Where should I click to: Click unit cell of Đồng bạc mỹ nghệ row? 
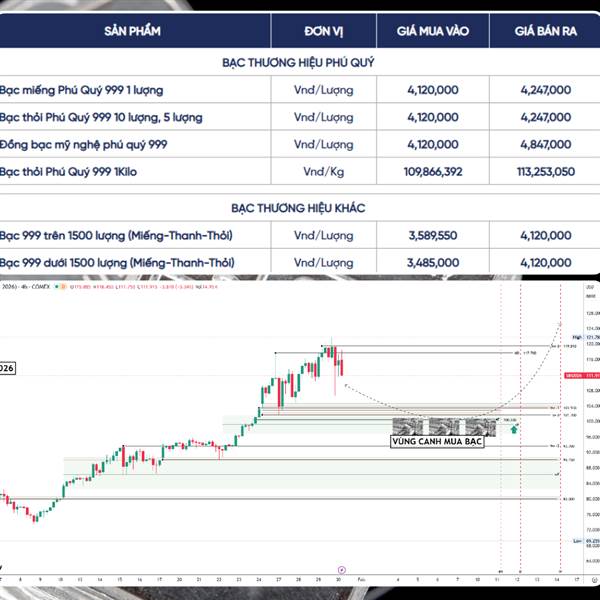point(324,145)
